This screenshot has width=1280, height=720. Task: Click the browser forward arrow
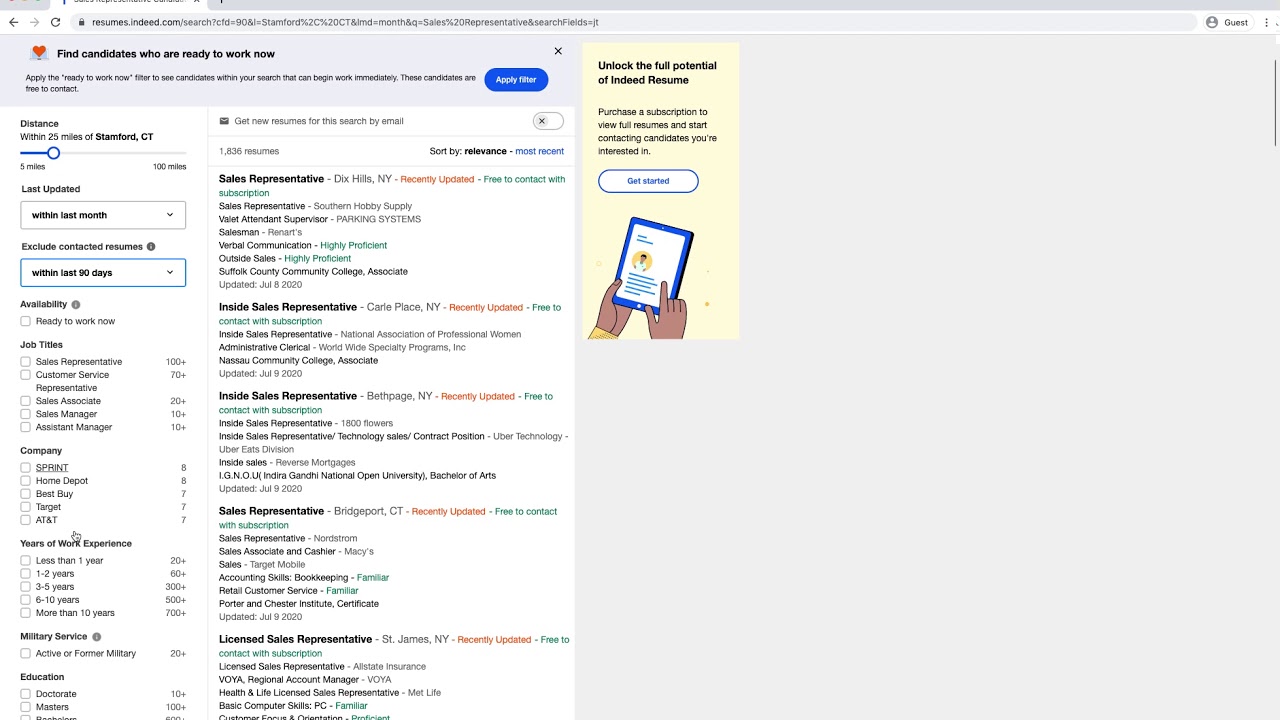(x=34, y=22)
